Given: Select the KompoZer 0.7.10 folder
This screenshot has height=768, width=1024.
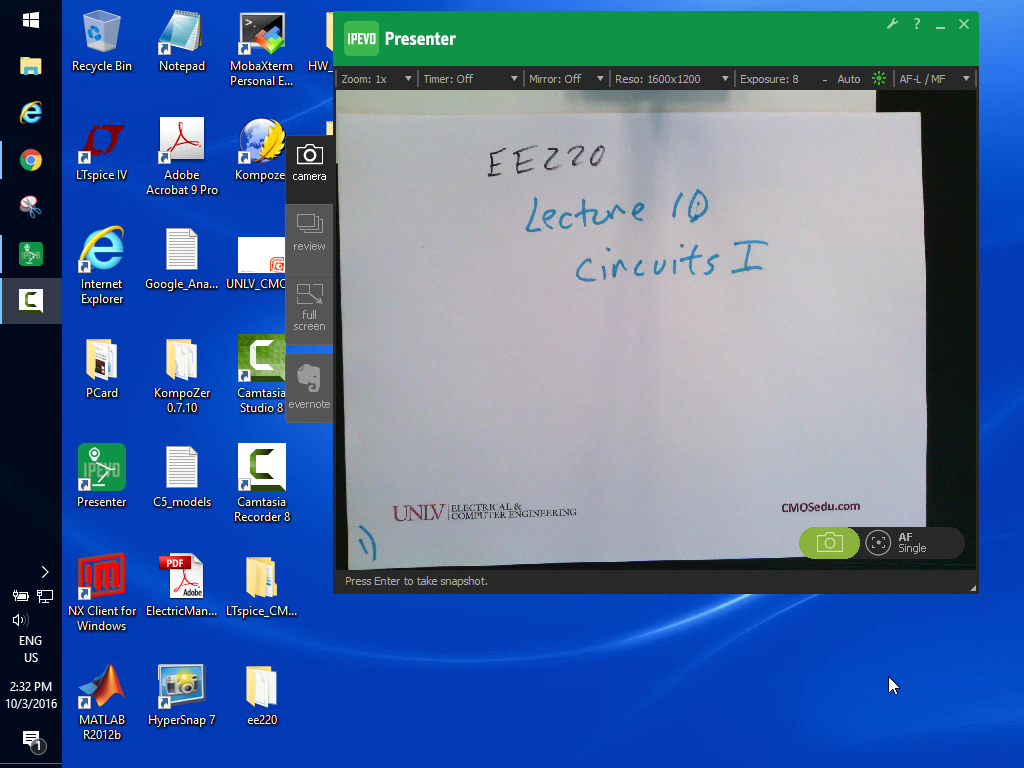Looking at the screenshot, I should point(182,376).
